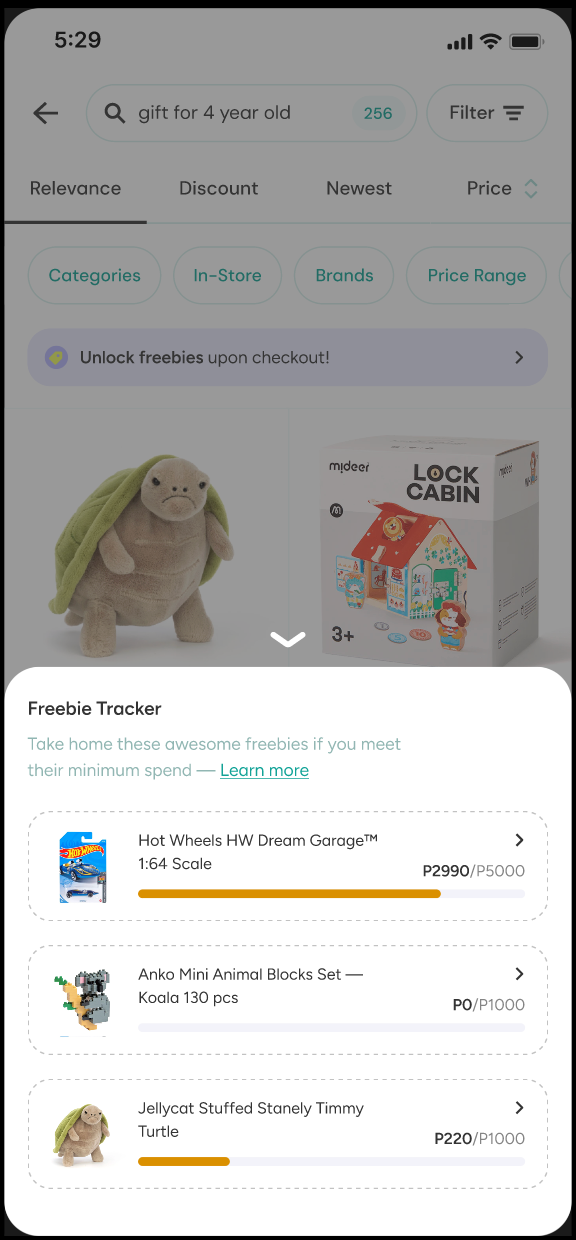Image resolution: width=576 pixels, height=1240 pixels.
Task: Open Anko Koala Blocks details chevron
Action: [519, 974]
